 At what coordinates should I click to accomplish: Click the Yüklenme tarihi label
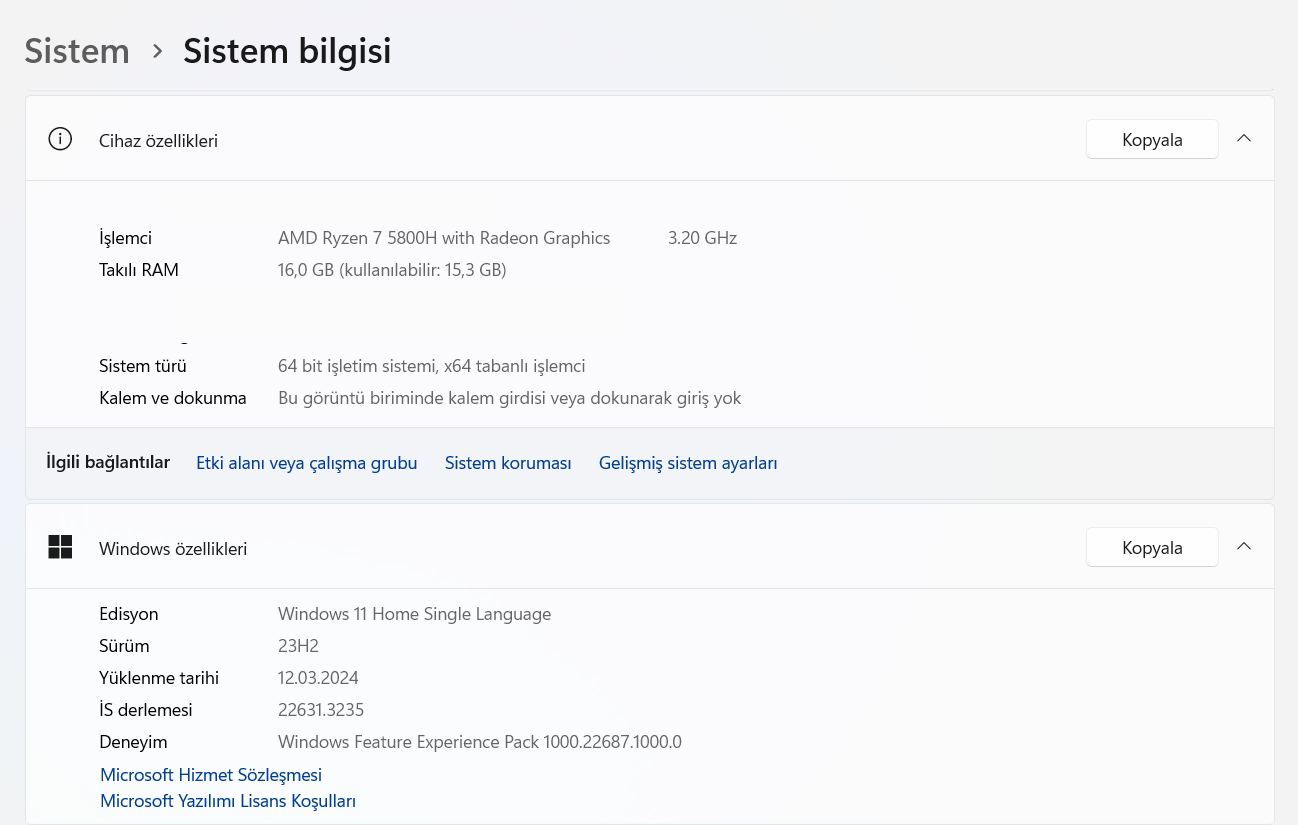point(159,678)
